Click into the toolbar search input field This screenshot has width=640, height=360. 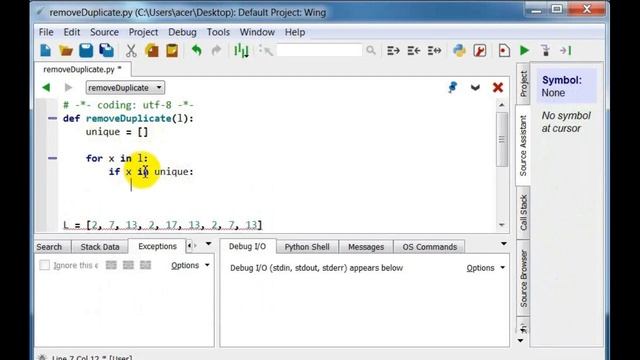click(319, 50)
